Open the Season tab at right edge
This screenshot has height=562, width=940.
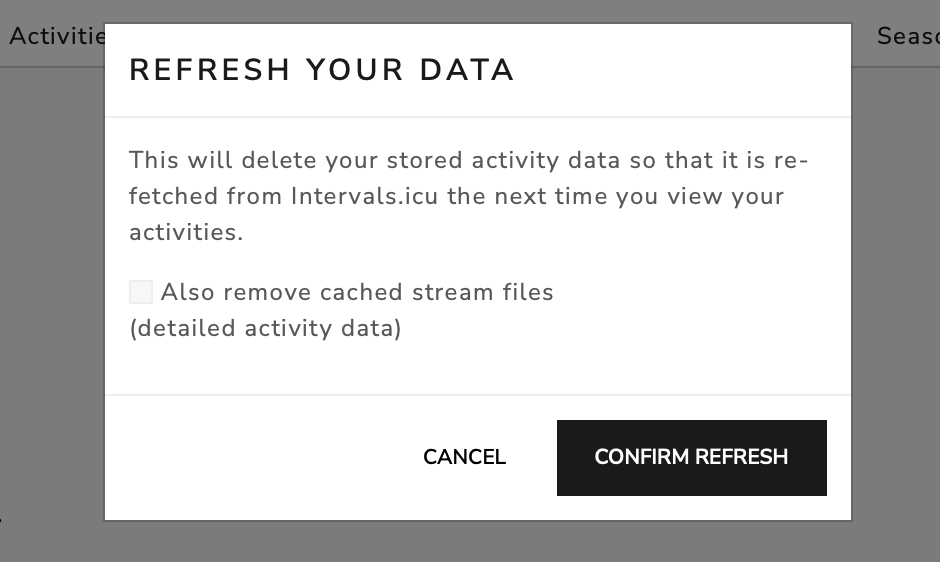tap(907, 36)
